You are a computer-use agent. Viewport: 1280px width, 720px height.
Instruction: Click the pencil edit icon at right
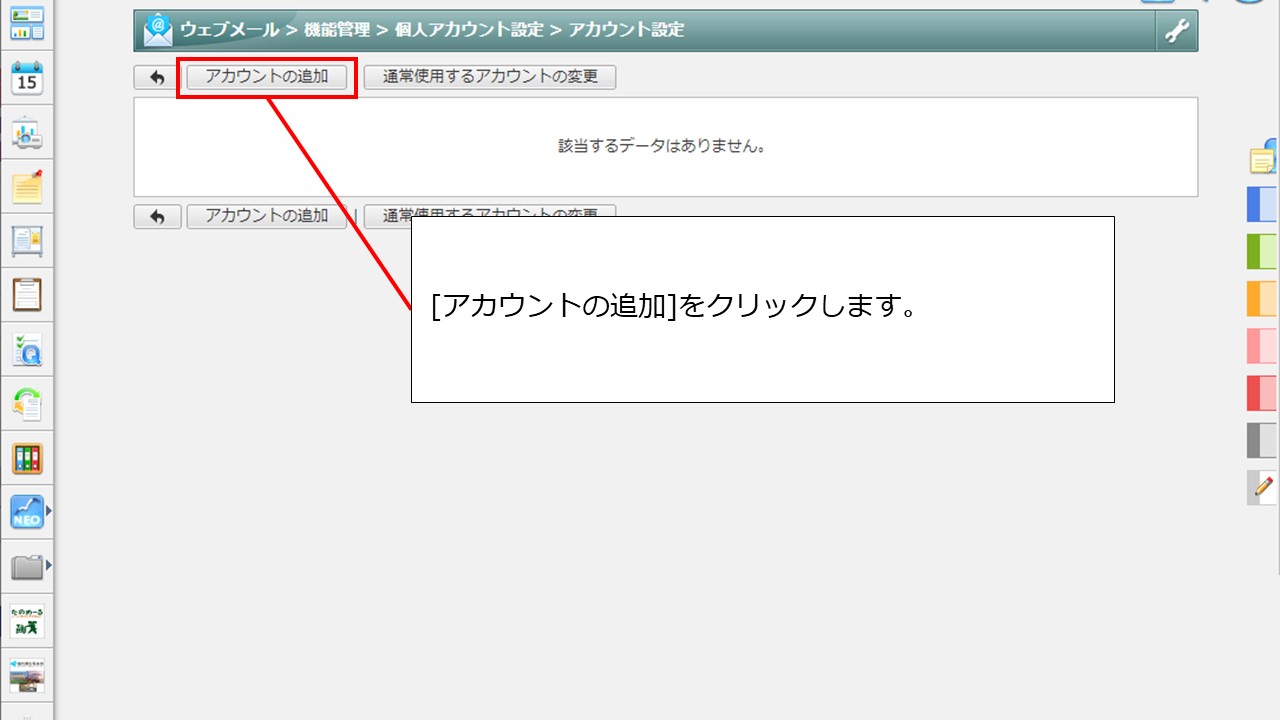[1262, 488]
